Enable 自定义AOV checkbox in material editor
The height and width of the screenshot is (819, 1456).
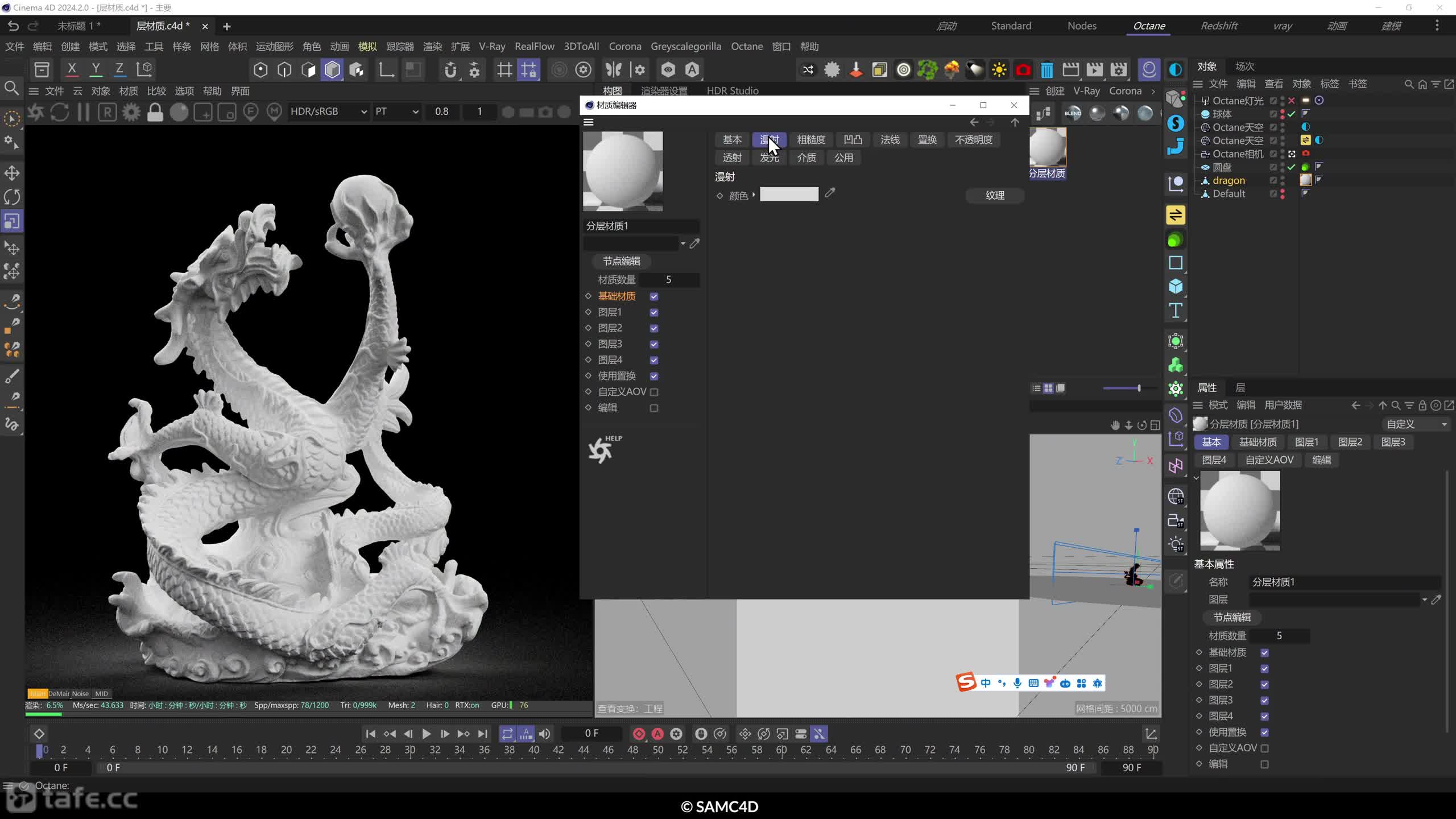[x=654, y=392]
